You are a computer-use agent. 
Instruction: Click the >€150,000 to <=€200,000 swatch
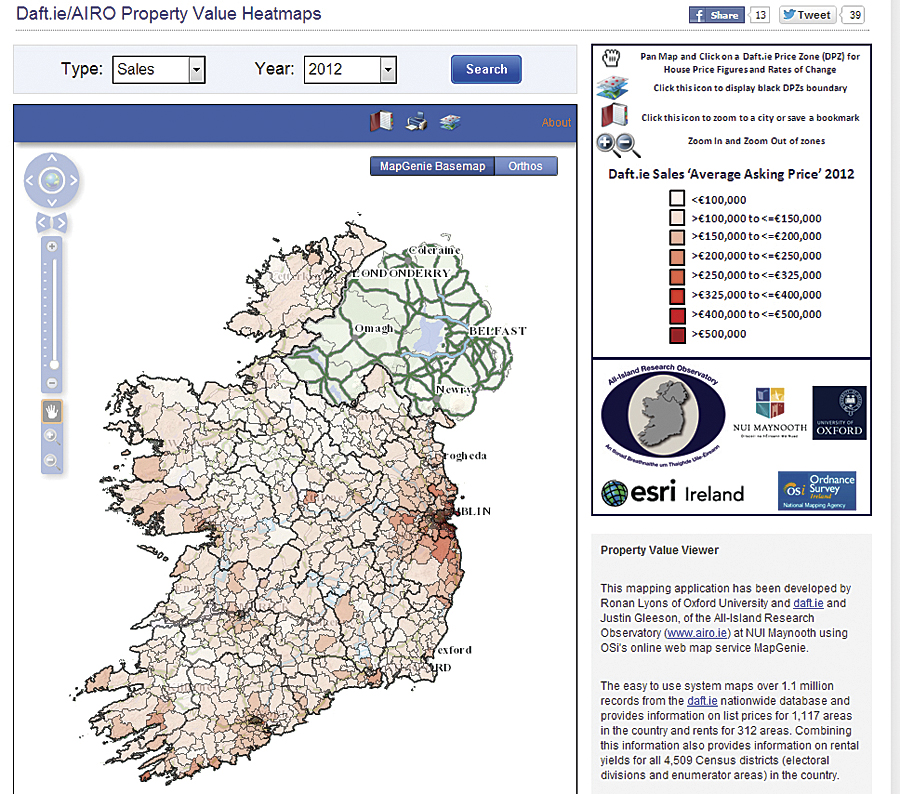pos(677,237)
